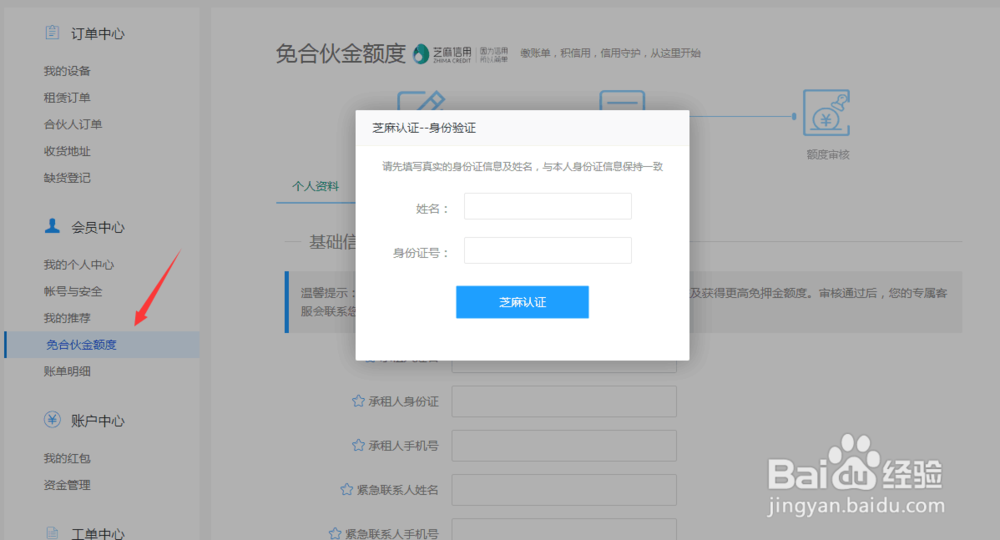Go to 帐号与安全 settings
The image size is (1000, 540).
point(73,291)
